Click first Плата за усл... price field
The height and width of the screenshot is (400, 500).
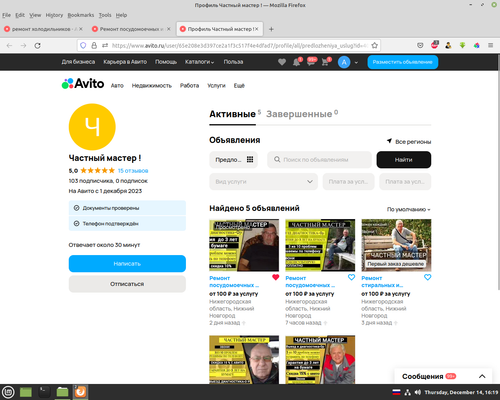[x=348, y=182]
